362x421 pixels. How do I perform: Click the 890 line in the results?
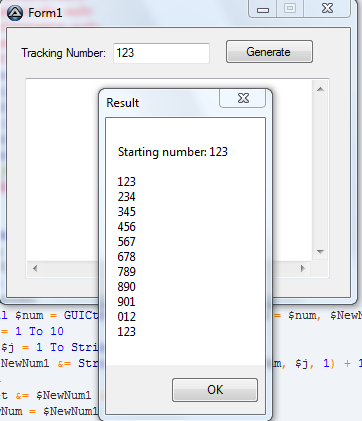pos(127,287)
